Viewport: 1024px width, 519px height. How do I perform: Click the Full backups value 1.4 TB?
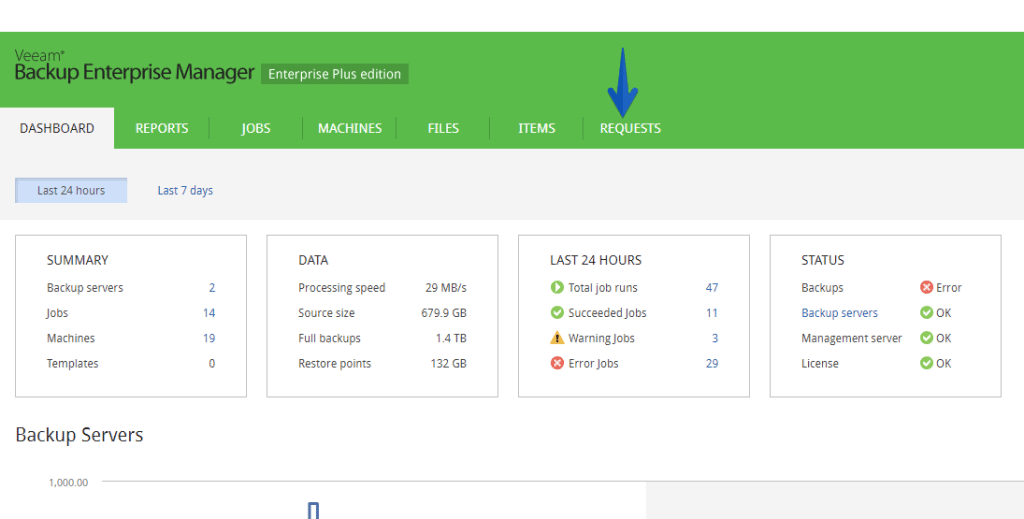click(451, 338)
